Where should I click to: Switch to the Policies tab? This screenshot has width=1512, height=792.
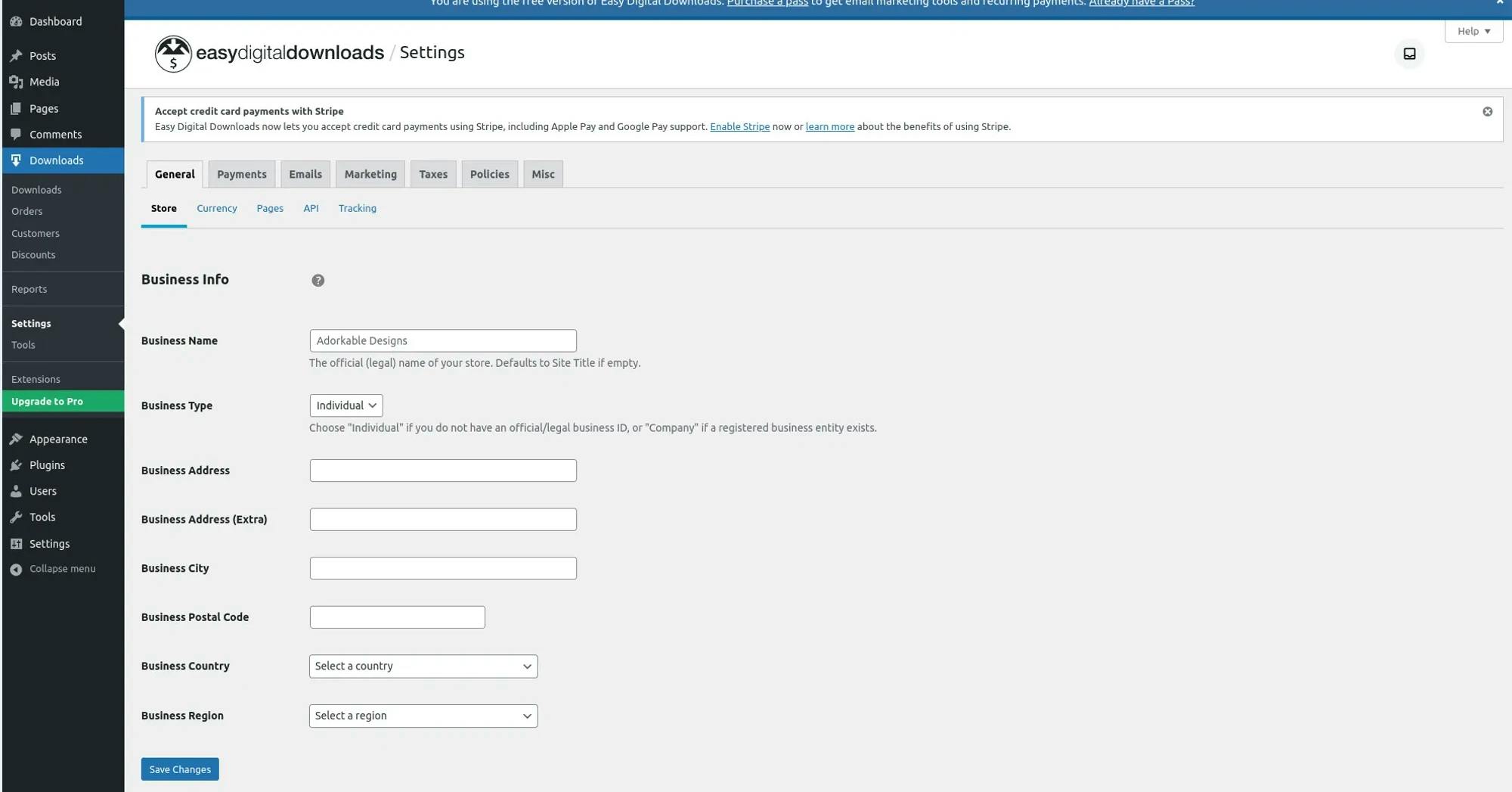tap(490, 174)
